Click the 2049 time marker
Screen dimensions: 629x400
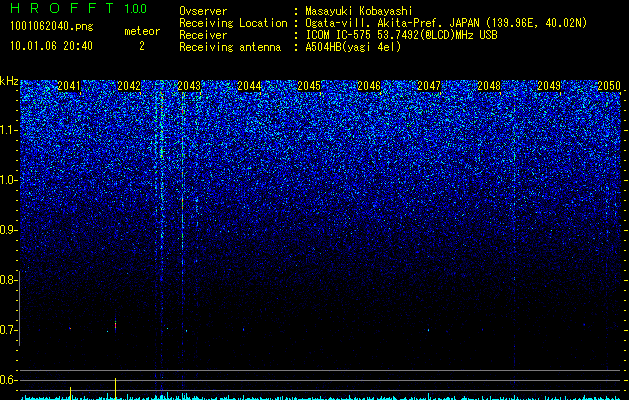coord(549,86)
